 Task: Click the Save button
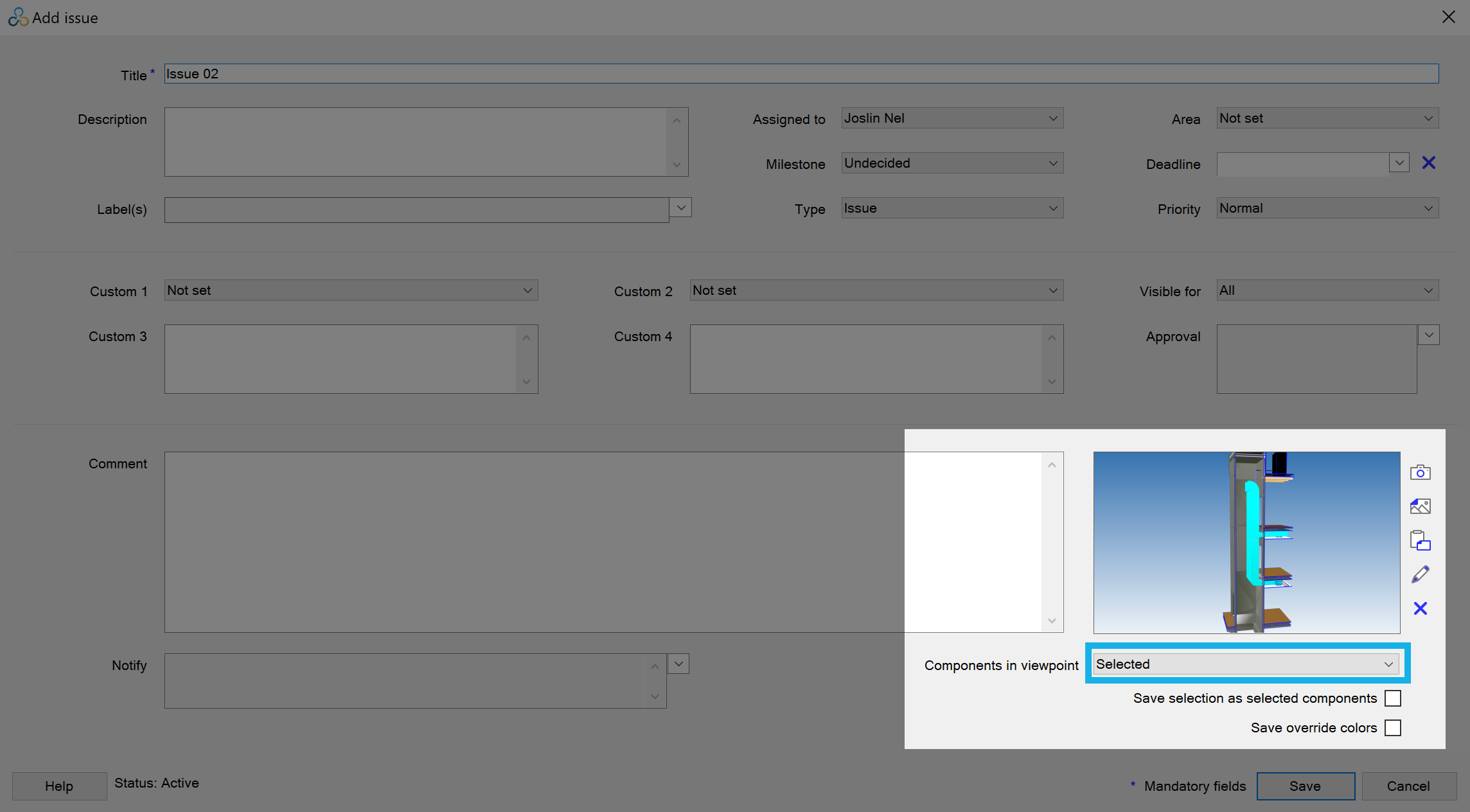point(1306,786)
